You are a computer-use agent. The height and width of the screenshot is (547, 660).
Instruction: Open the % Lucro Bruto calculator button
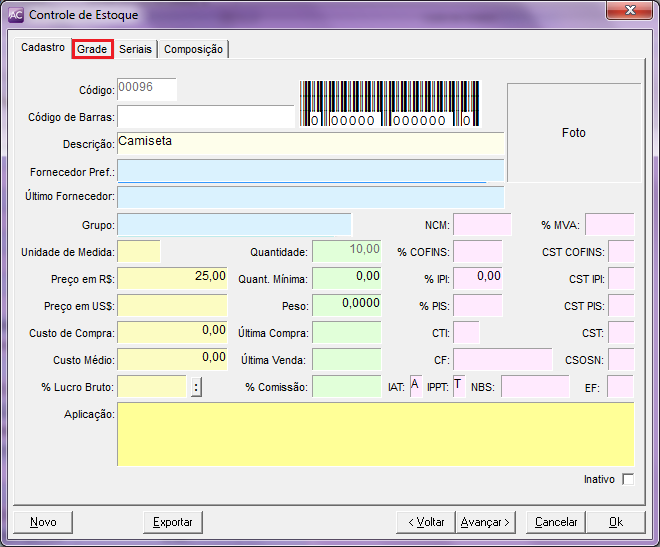pos(196,387)
